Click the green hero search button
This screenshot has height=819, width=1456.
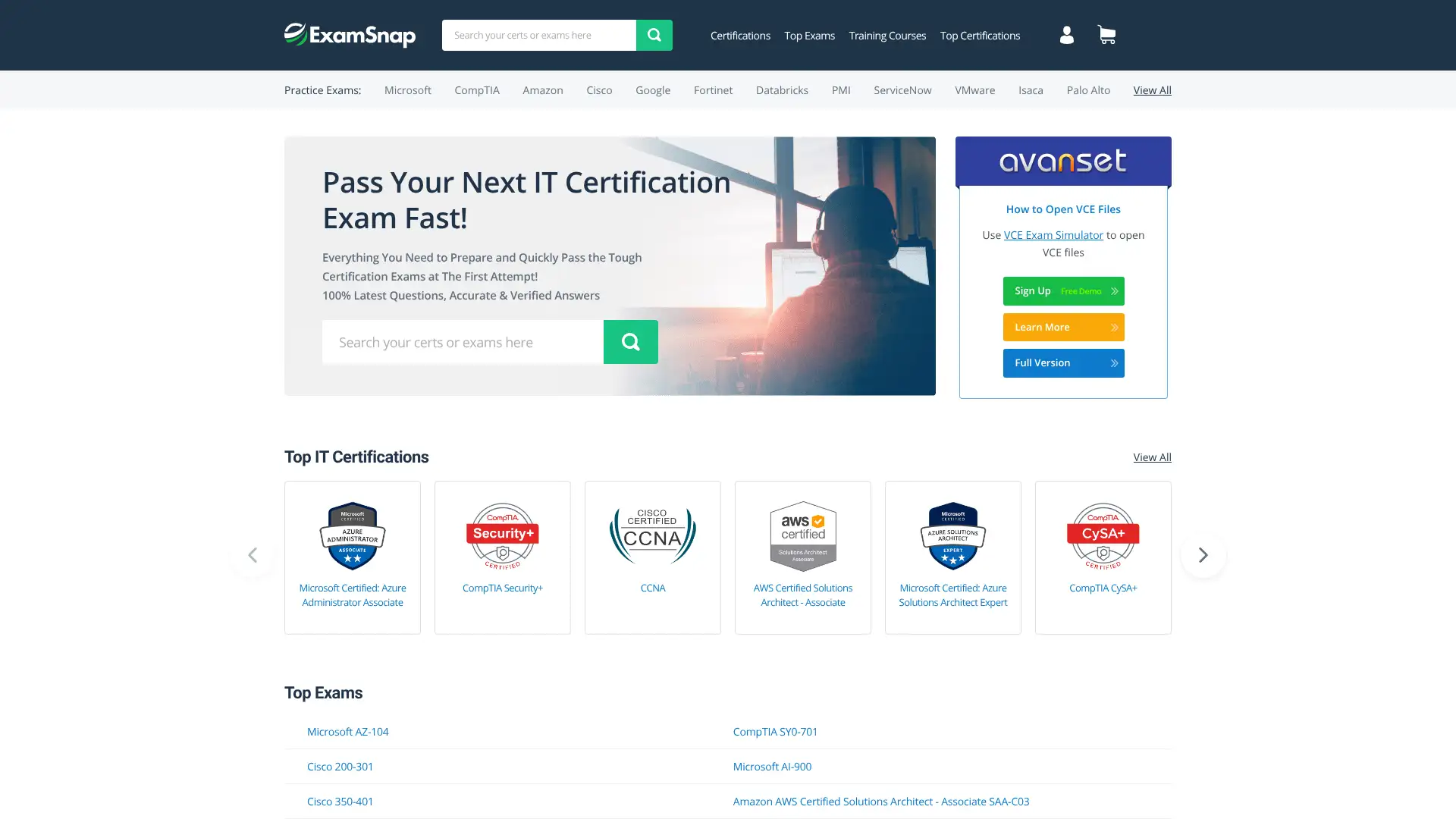coord(630,342)
